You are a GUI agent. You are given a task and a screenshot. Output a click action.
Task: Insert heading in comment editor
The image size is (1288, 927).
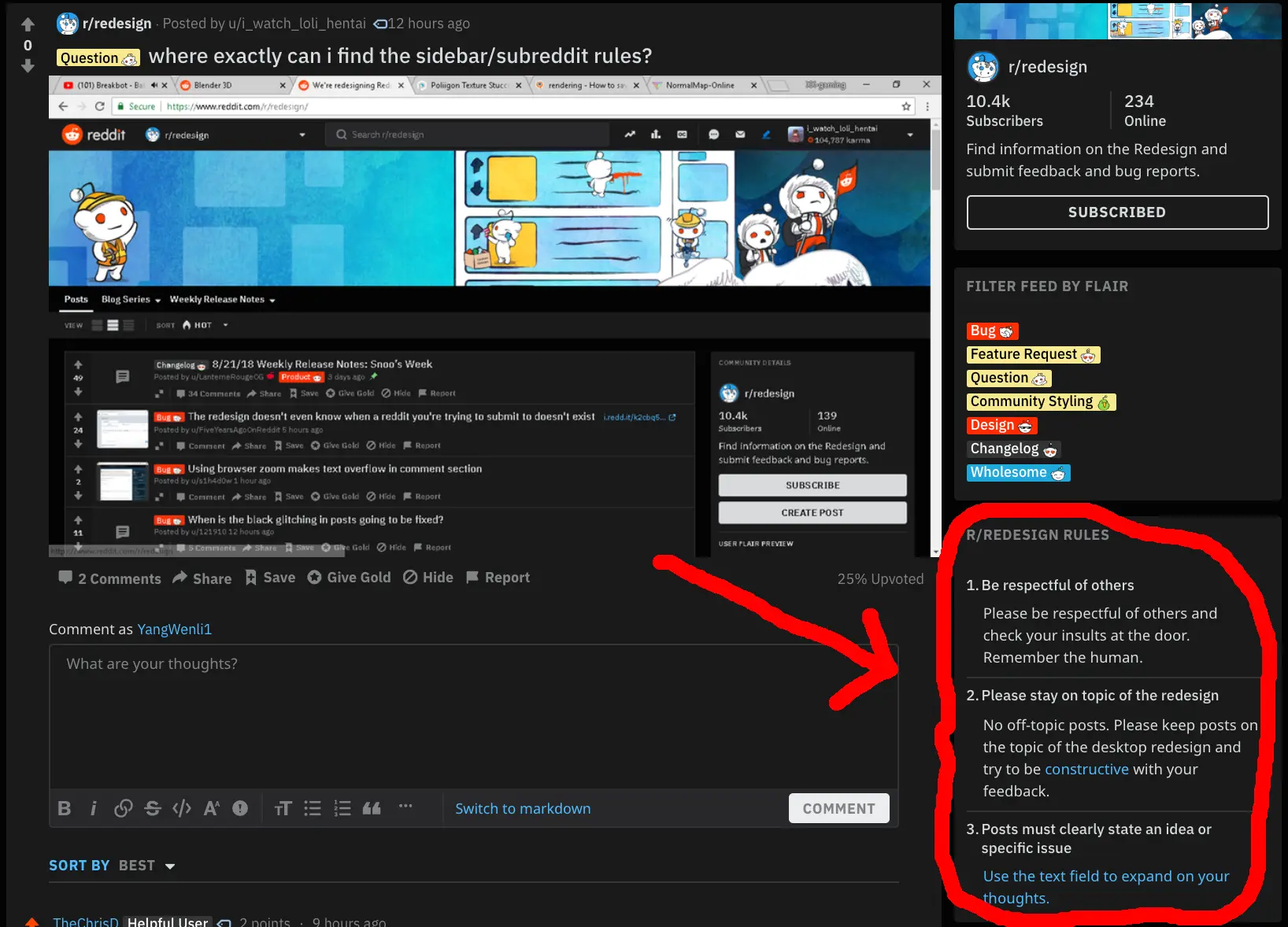(x=283, y=808)
